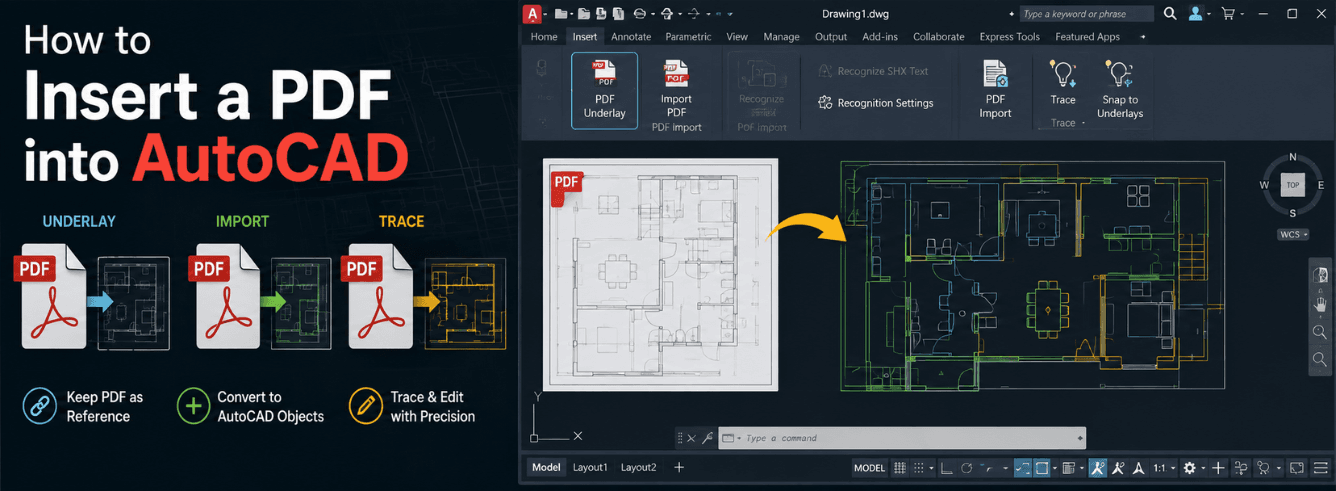1336x491 pixels.
Task: Close the command line with X icon
Action: click(x=692, y=438)
